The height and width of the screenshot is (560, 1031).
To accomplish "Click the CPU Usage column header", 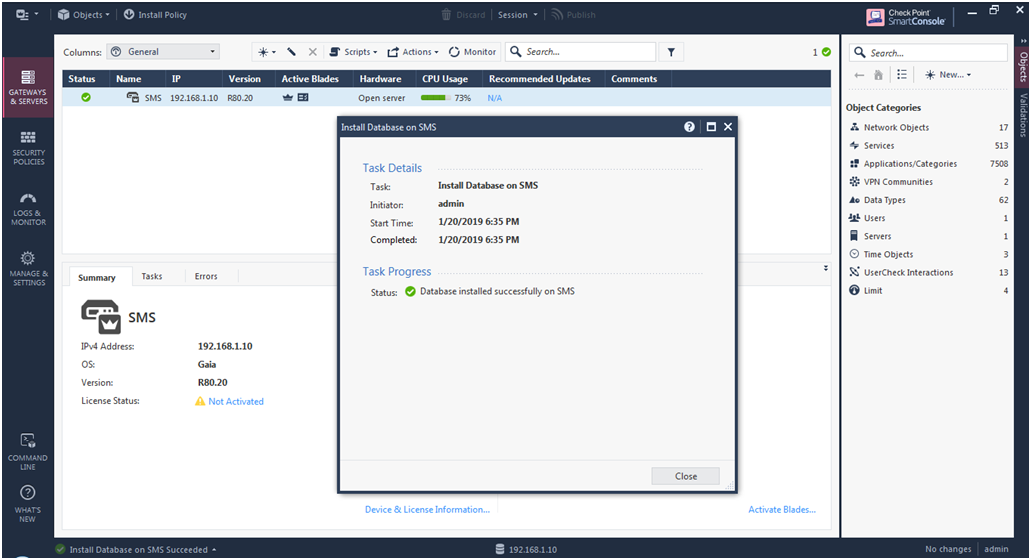I will [x=445, y=79].
